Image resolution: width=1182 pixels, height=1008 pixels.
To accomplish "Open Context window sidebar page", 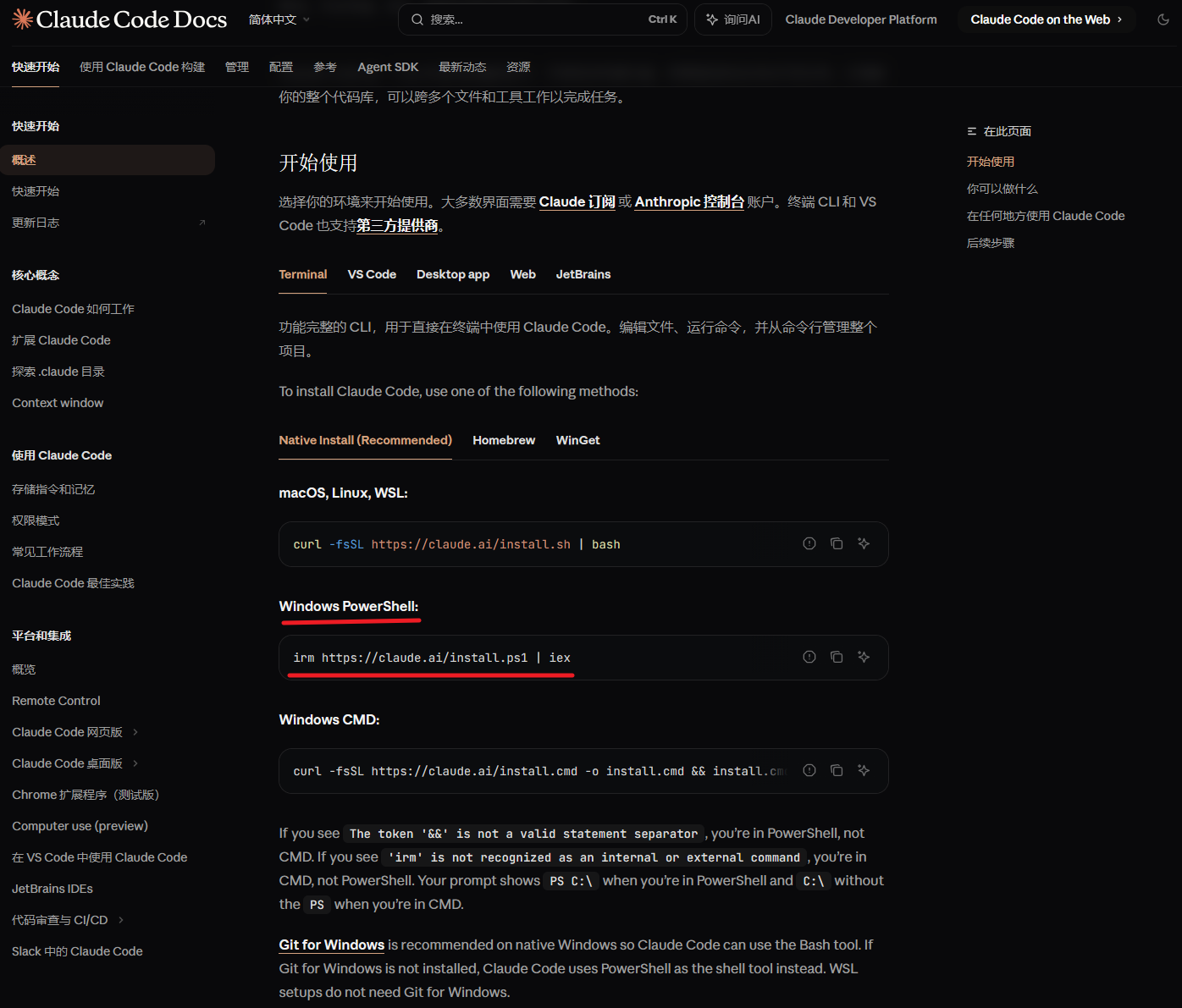I will (58, 403).
